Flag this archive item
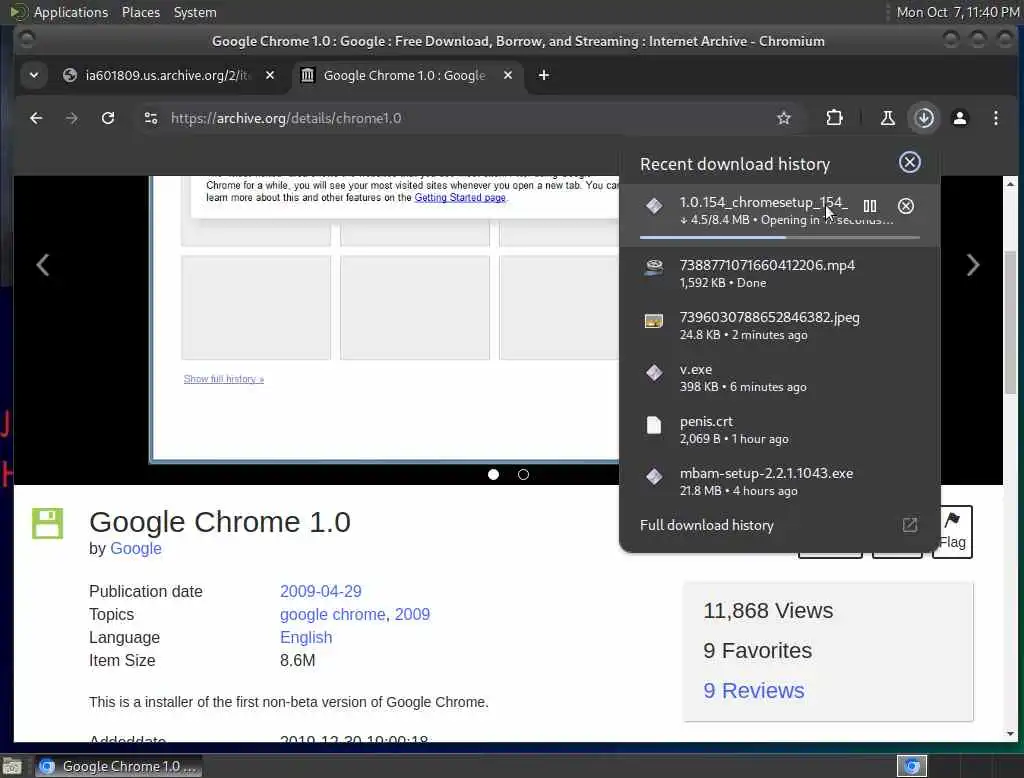 (x=952, y=532)
